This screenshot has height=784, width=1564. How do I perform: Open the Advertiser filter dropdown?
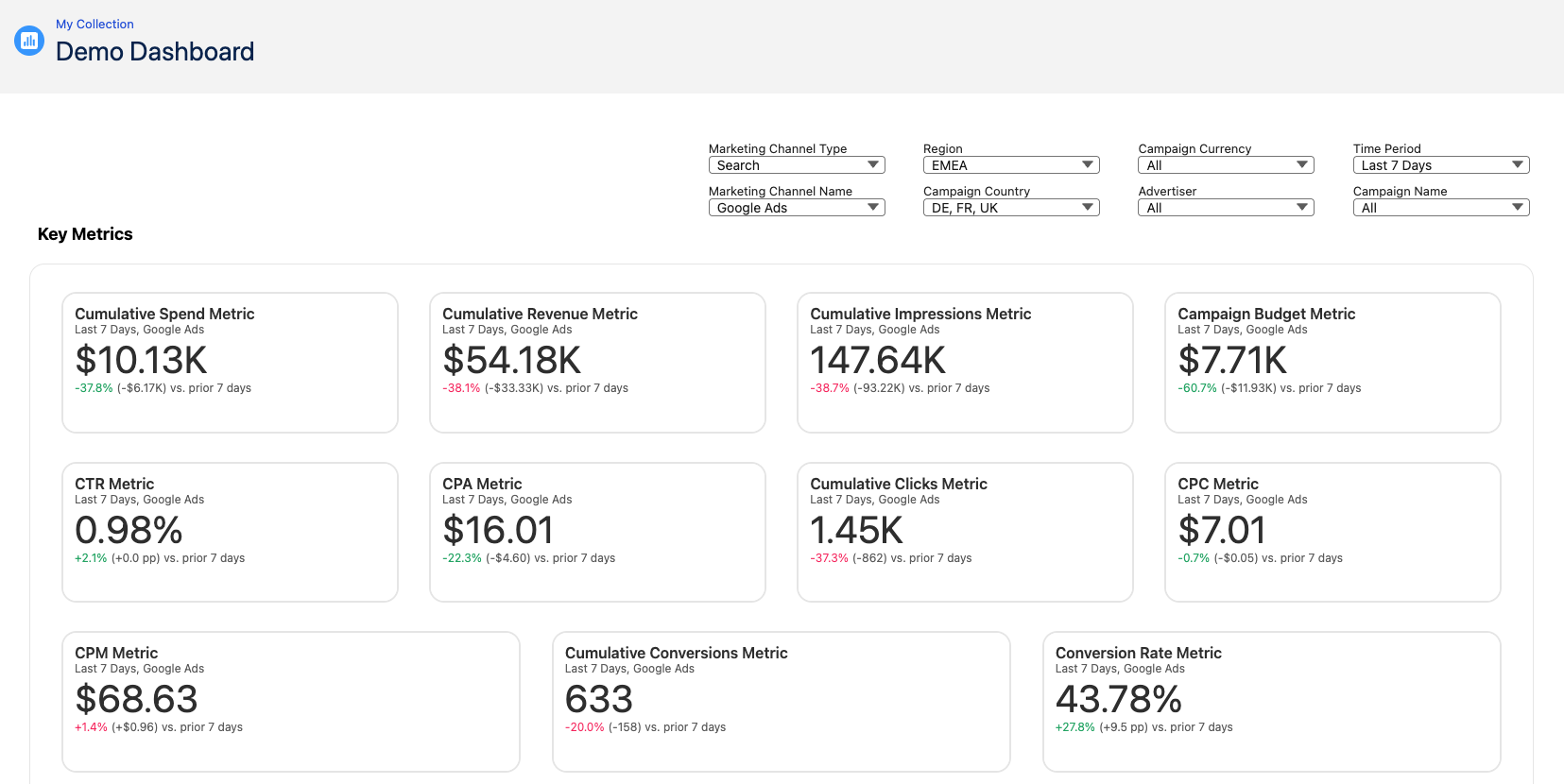tap(1225, 208)
